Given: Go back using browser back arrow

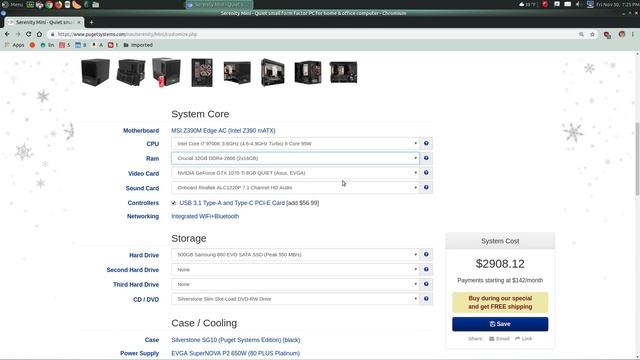Looking at the screenshot, I should 7,34.
